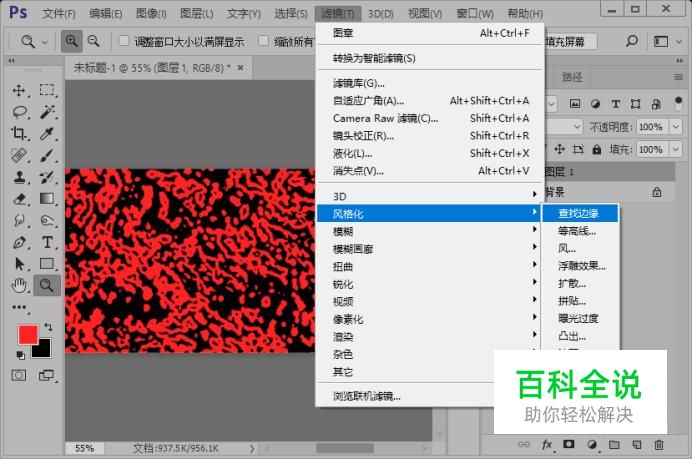Viewport: 692px width, 459px height.
Task: Select the Brush tool
Action: pyautogui.click(x=47, y=155)
